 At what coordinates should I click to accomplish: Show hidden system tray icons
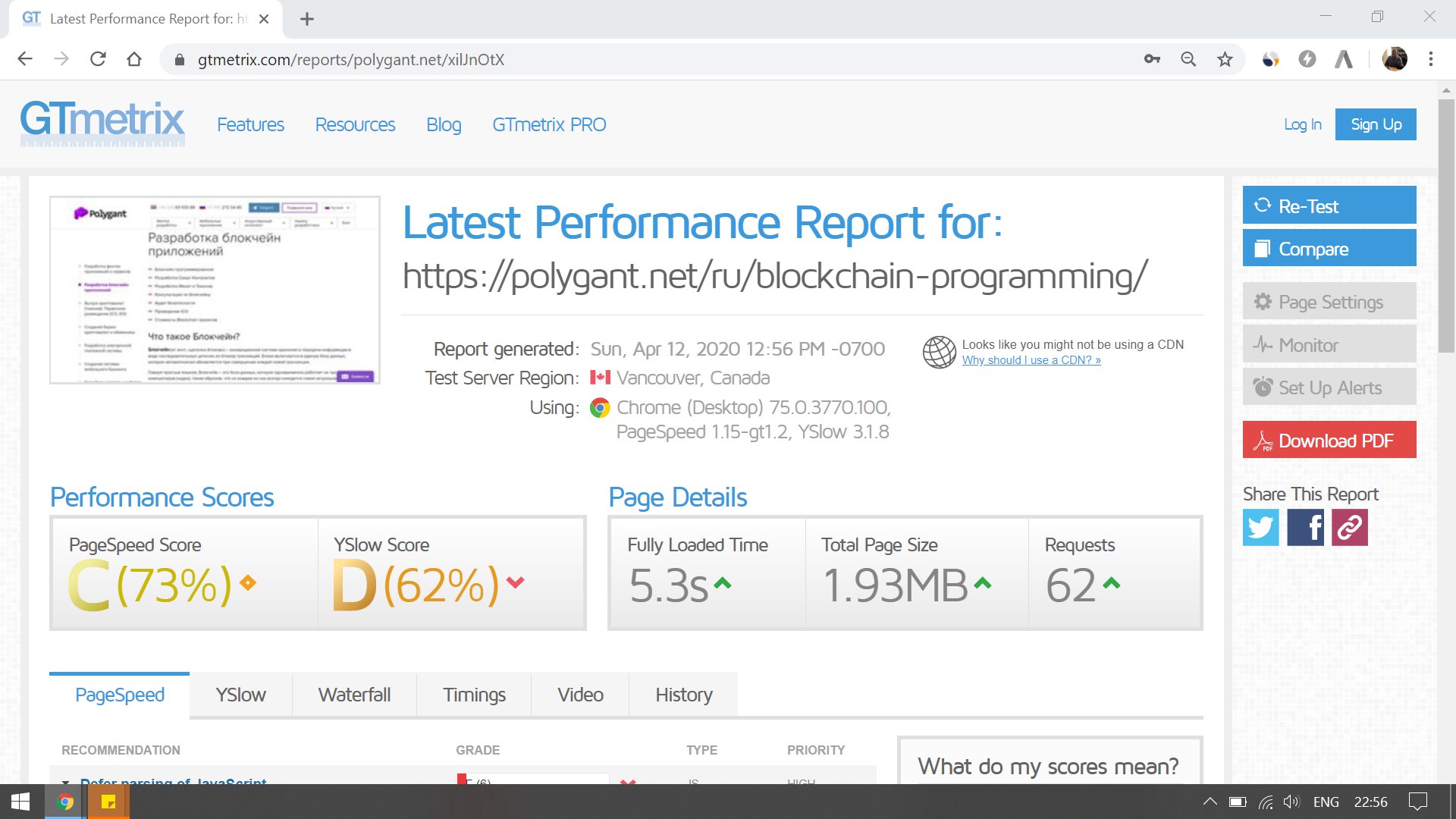coord(1210,802)
